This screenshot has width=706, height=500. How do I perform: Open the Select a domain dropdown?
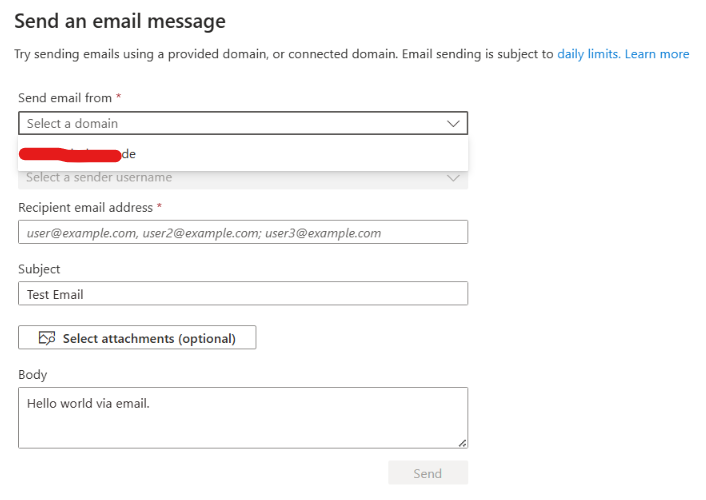click(243, 123)
